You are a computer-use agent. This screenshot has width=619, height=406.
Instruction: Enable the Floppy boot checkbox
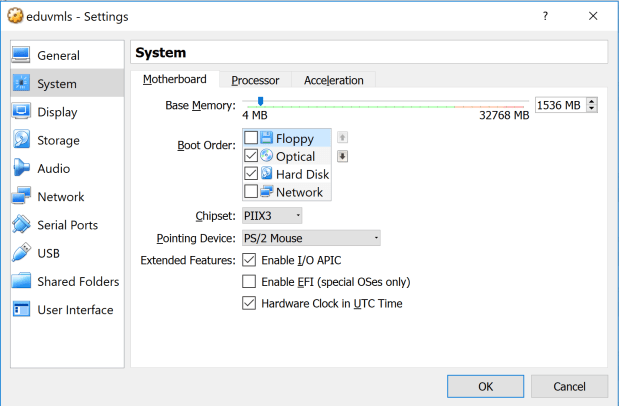click(x=251, y=138)
